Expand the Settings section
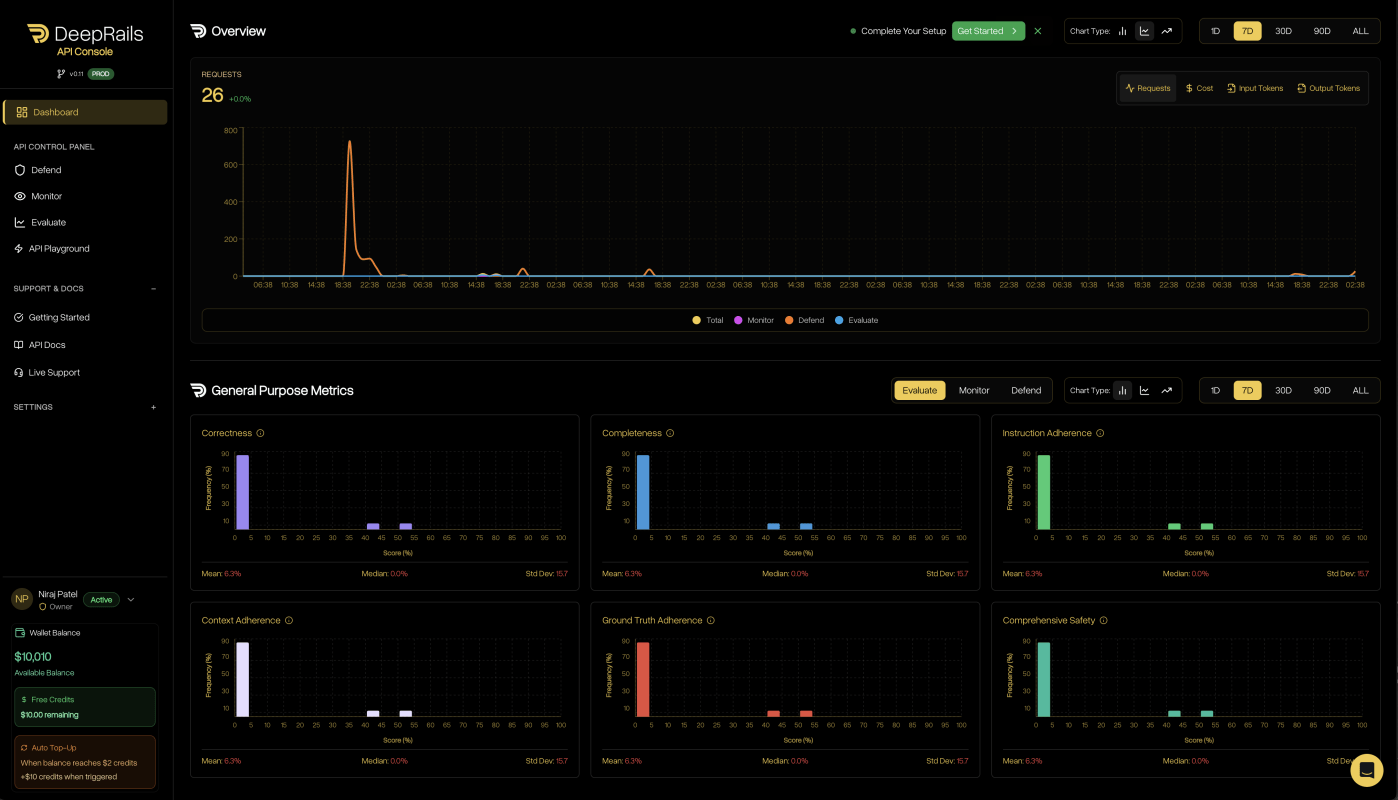Screen dimensions: 1398x800 (x=153, y=407)
